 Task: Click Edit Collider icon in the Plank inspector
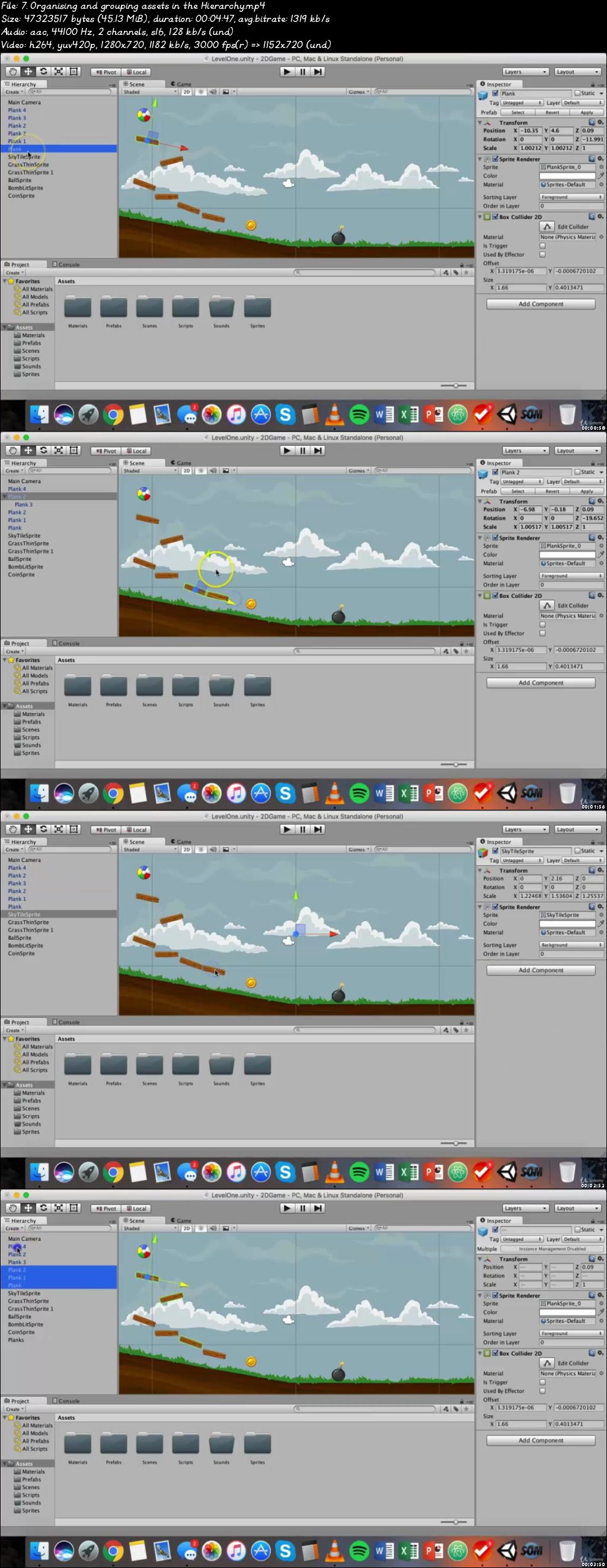coord(547,226)
